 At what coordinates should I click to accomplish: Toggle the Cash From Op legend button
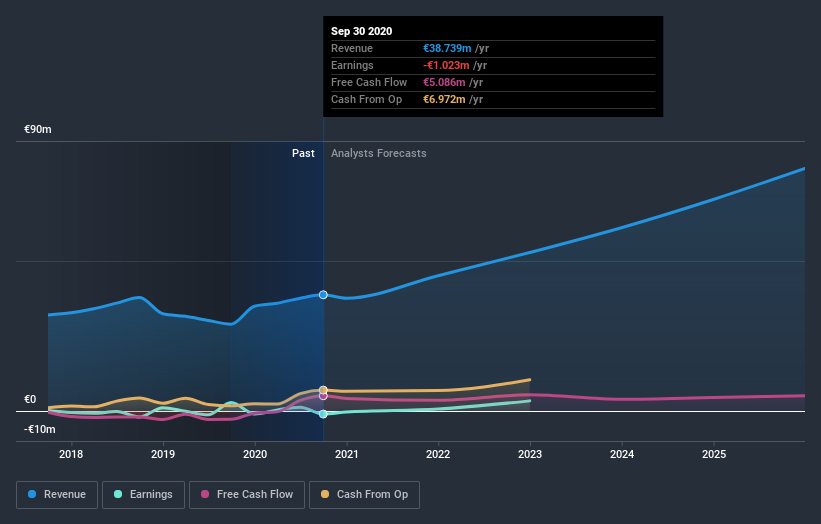pos(364,495)
